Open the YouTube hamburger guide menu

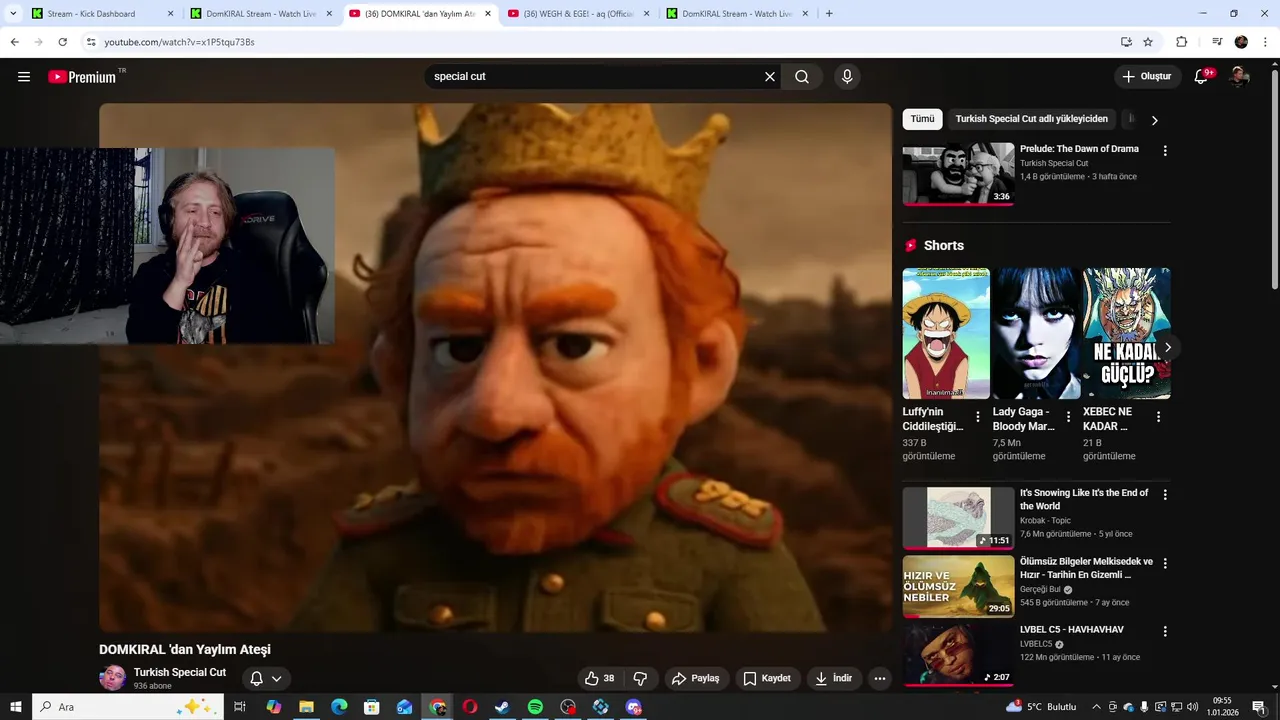coord(24,77)
